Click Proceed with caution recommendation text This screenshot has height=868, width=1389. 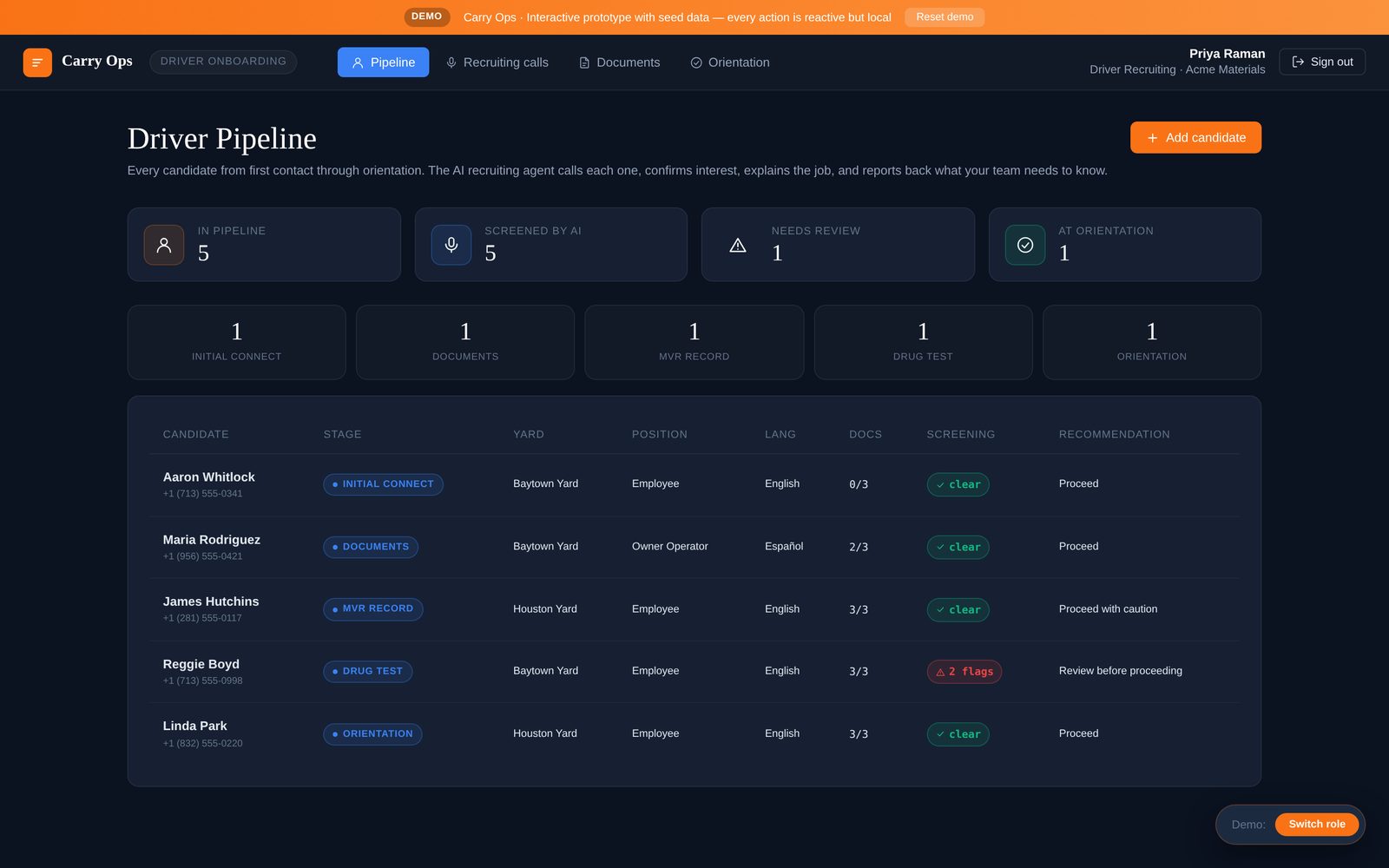pos(1108,609)
